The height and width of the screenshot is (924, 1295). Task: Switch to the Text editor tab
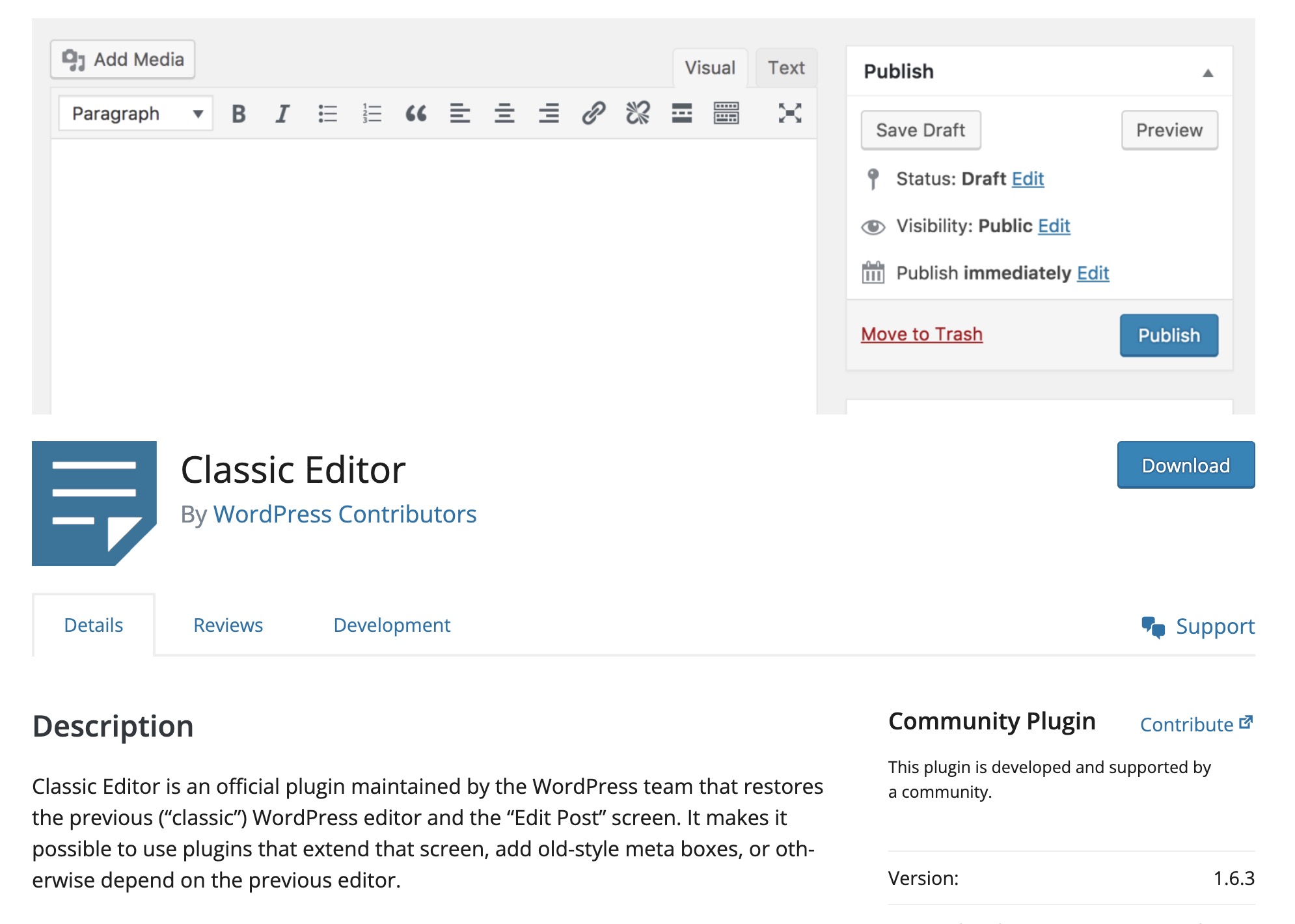pyautogui.click(x=785, y=68)
